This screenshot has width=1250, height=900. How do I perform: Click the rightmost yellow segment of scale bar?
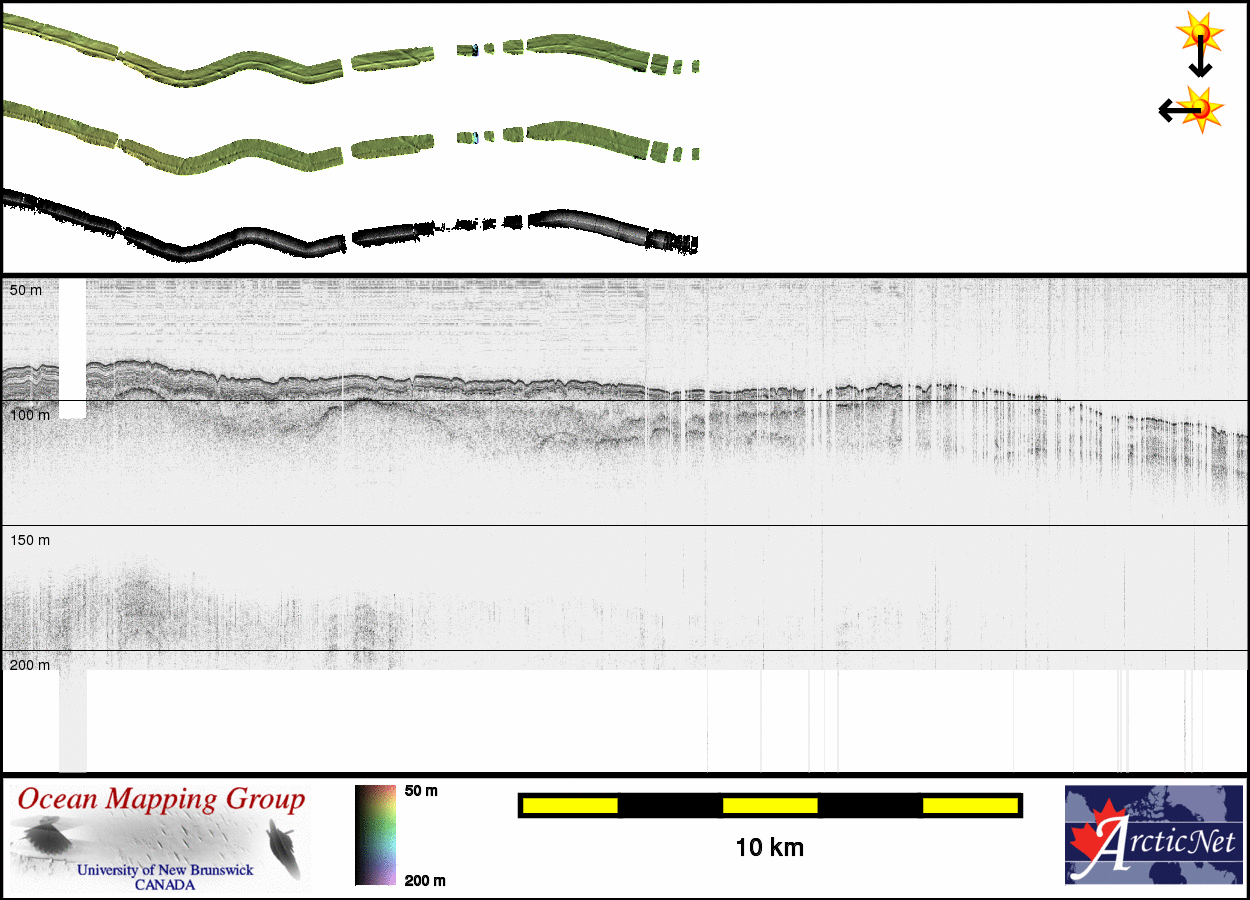pos(969,805)
